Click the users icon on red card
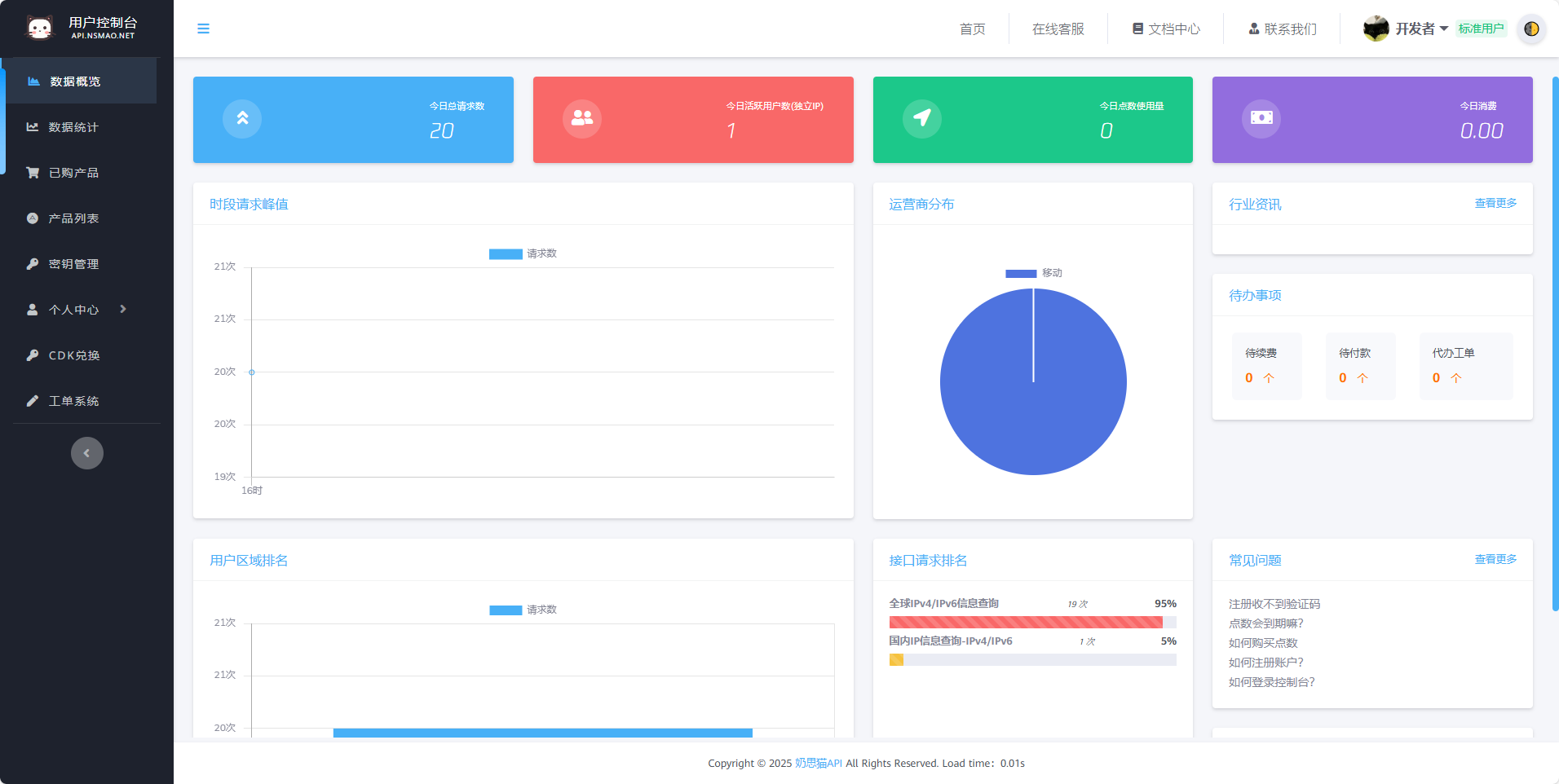1559x784 pixels. pyautogui.click(x=582, y=118)
